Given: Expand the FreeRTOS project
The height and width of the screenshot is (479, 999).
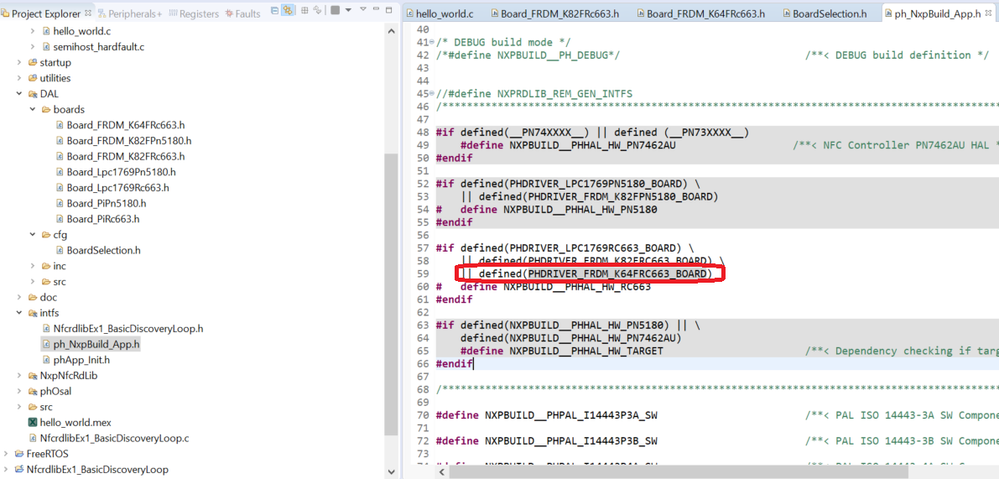Looking at the screenshot, I should click(x=6, y=454).
